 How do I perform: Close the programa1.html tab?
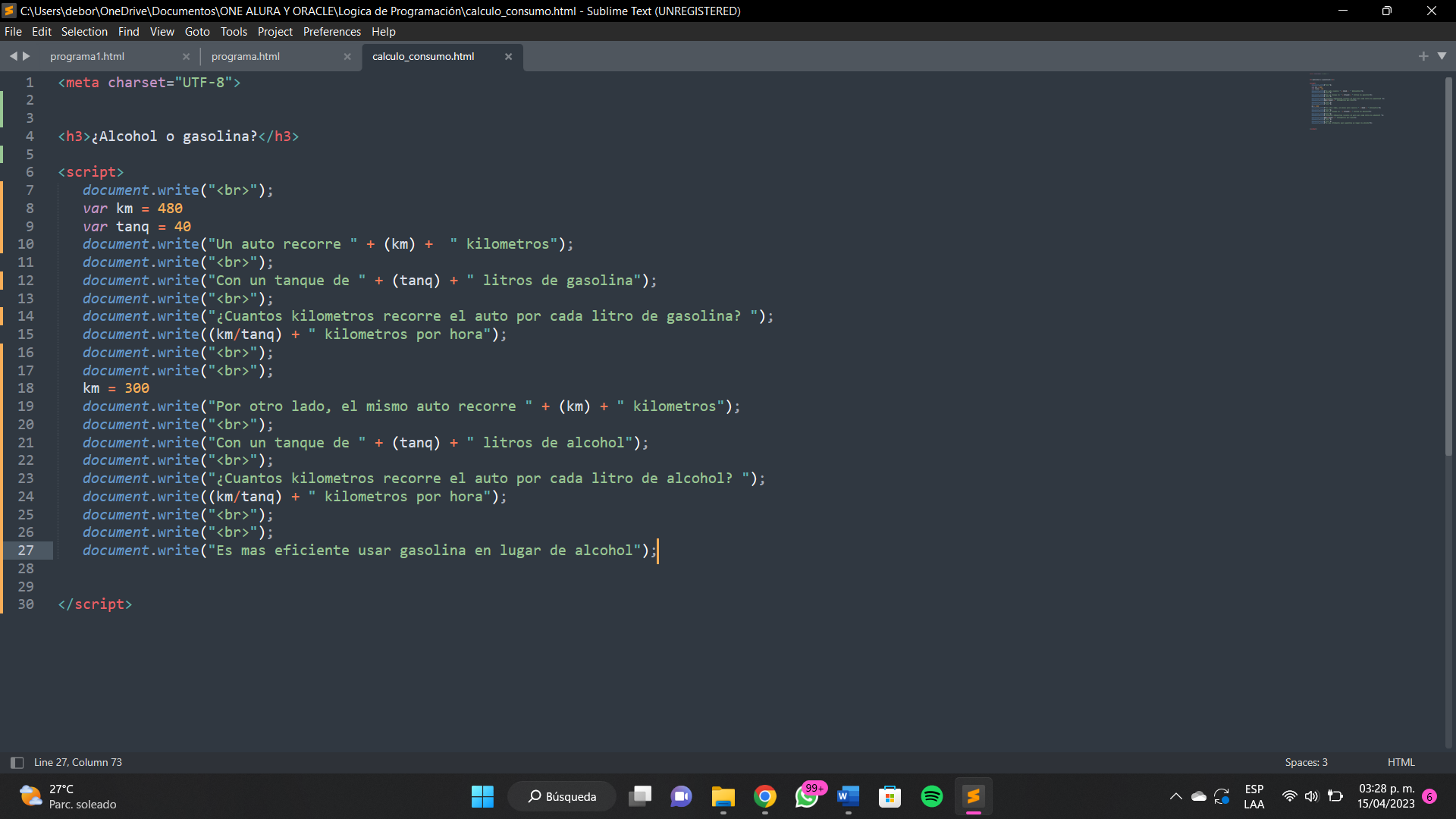click(186, 57)
